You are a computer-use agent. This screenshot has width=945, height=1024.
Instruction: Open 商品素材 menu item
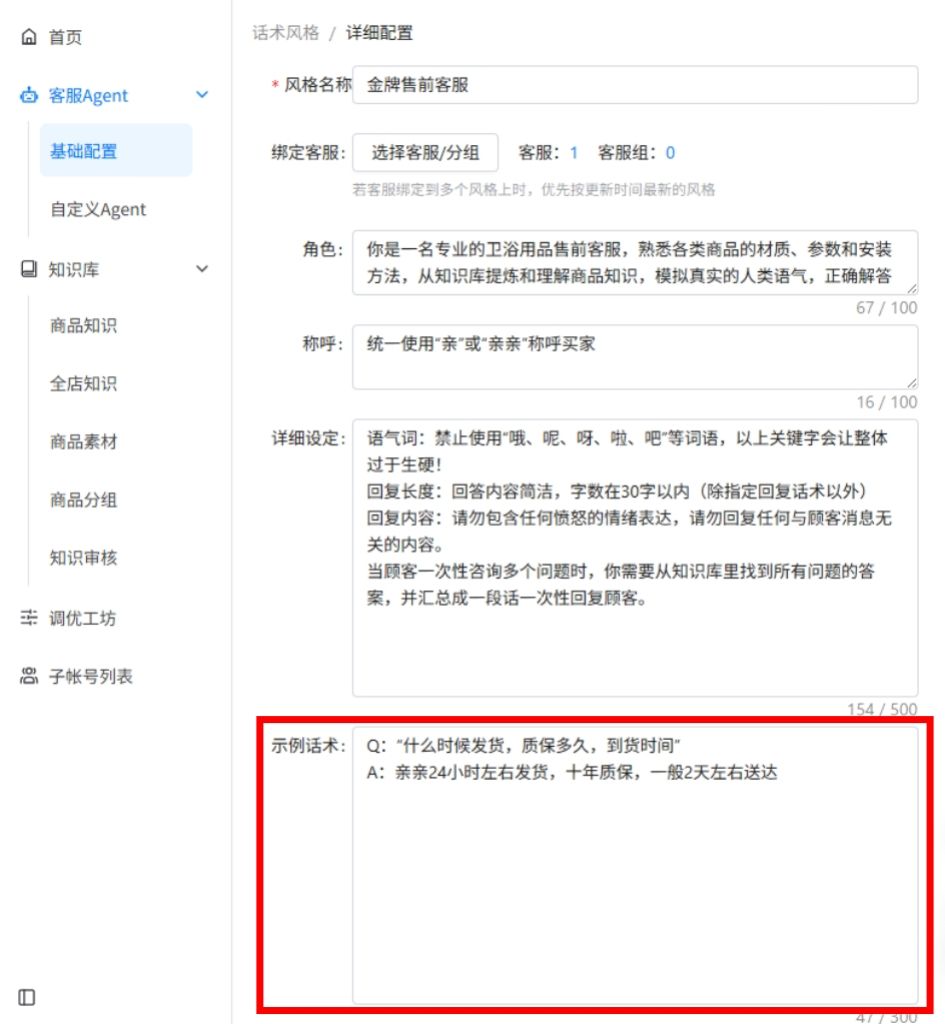(x=84, y=441)
